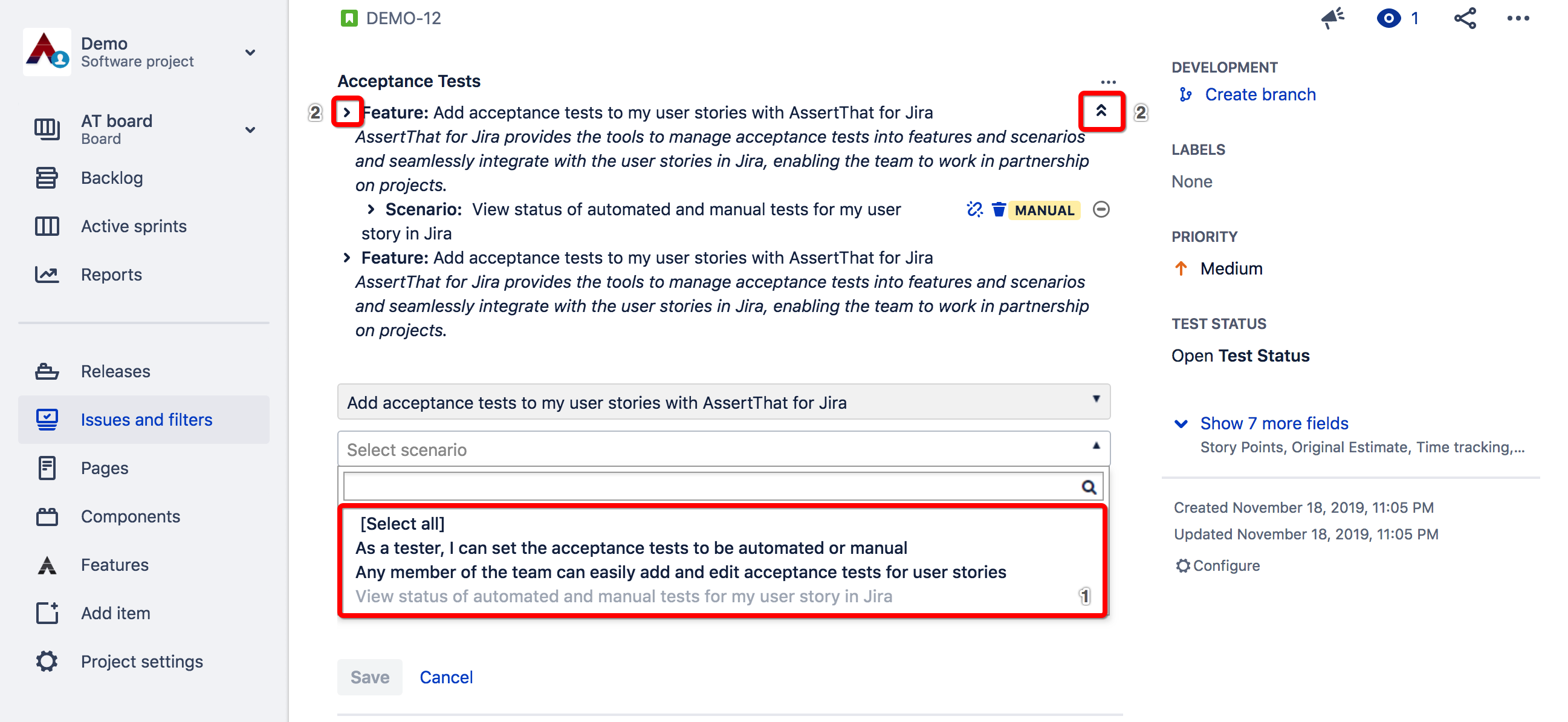Open Test Status link
Screen dimensions: 1568x722
[x=1240, y=356]
